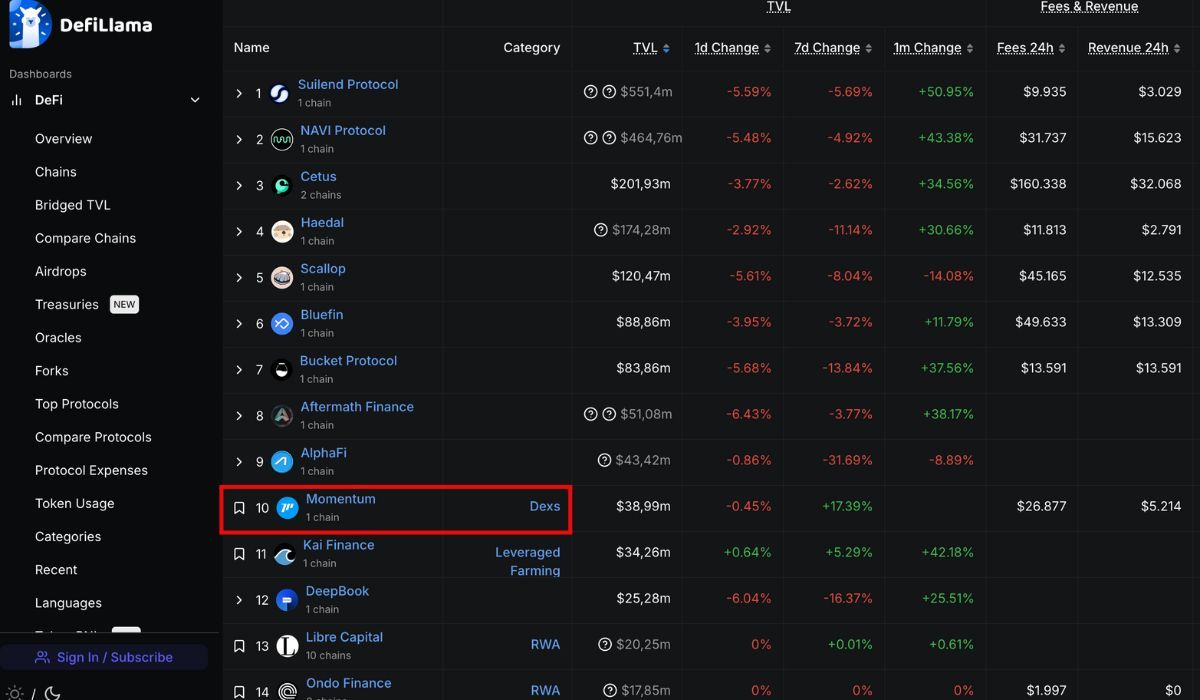
Task: Expand the Bucket Protocol row
Action: pyautogui.click(x=239, y=369)
